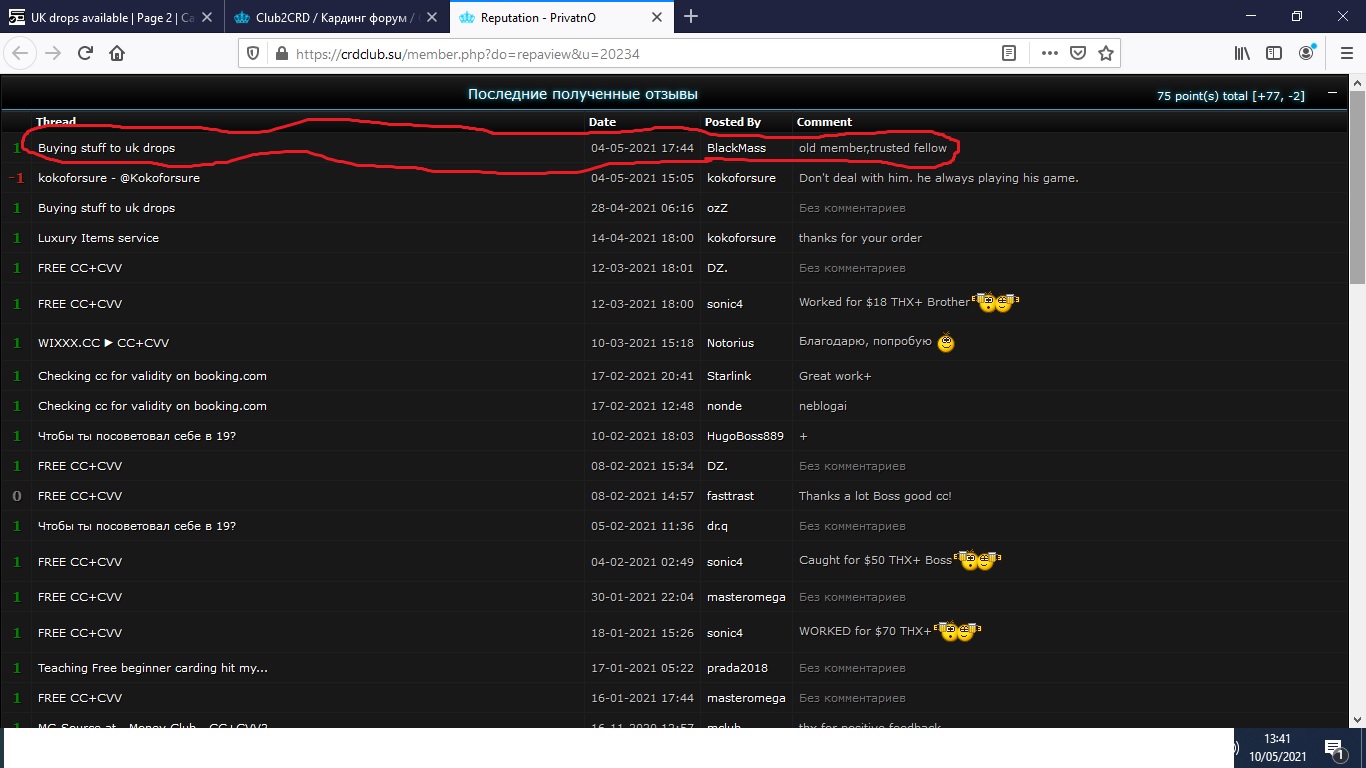Viewport: 1366px width, 768px height.
Task: Toggle the sidebars view icon
Action: point(1274,54)
